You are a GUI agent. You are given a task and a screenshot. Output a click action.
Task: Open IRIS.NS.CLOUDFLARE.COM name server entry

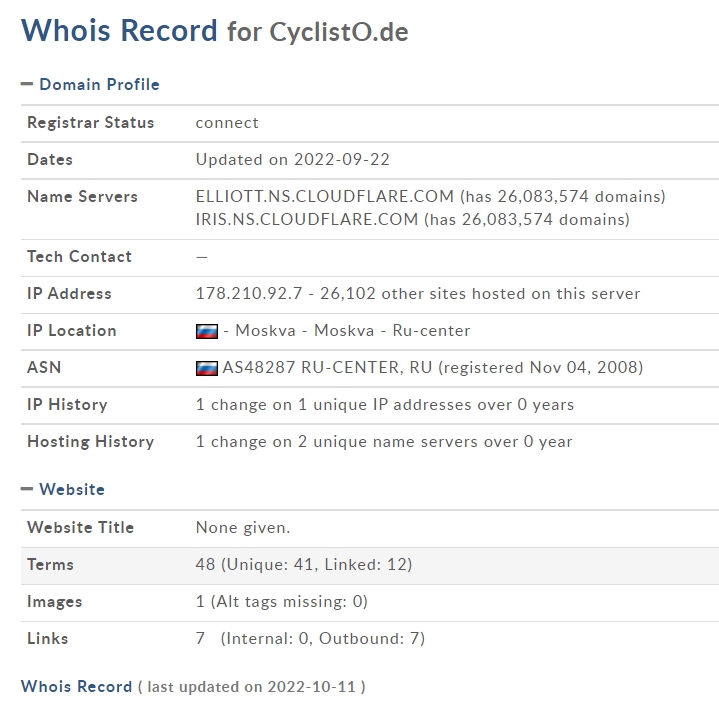307,219
